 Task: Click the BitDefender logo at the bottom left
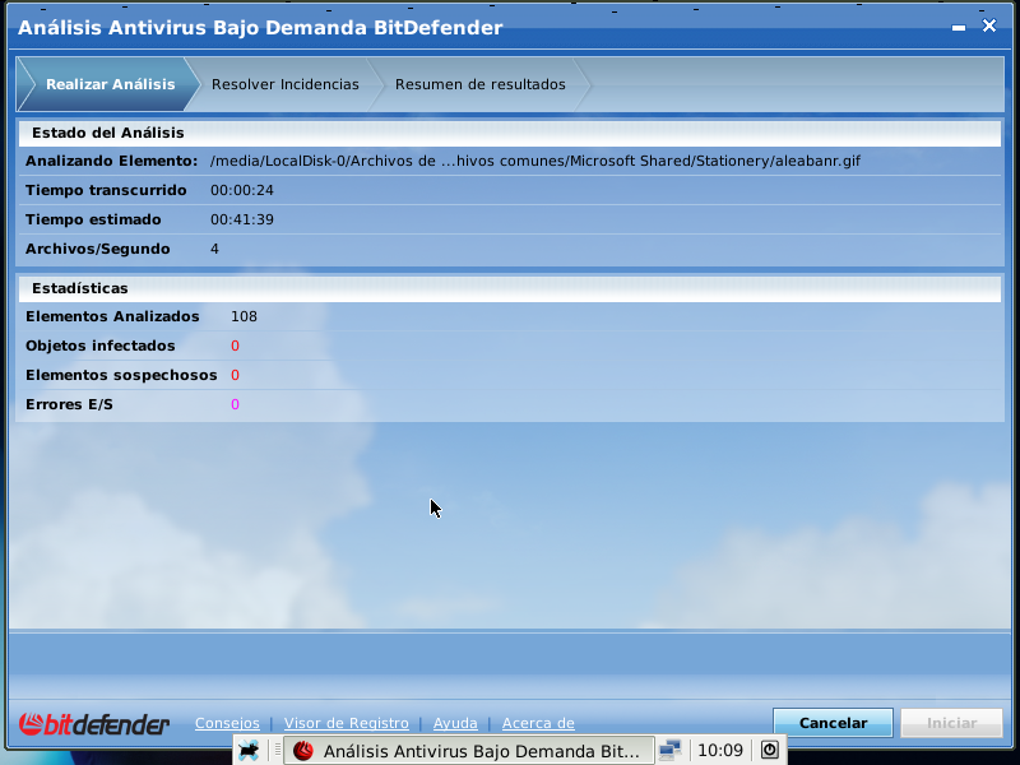(94, 723)
